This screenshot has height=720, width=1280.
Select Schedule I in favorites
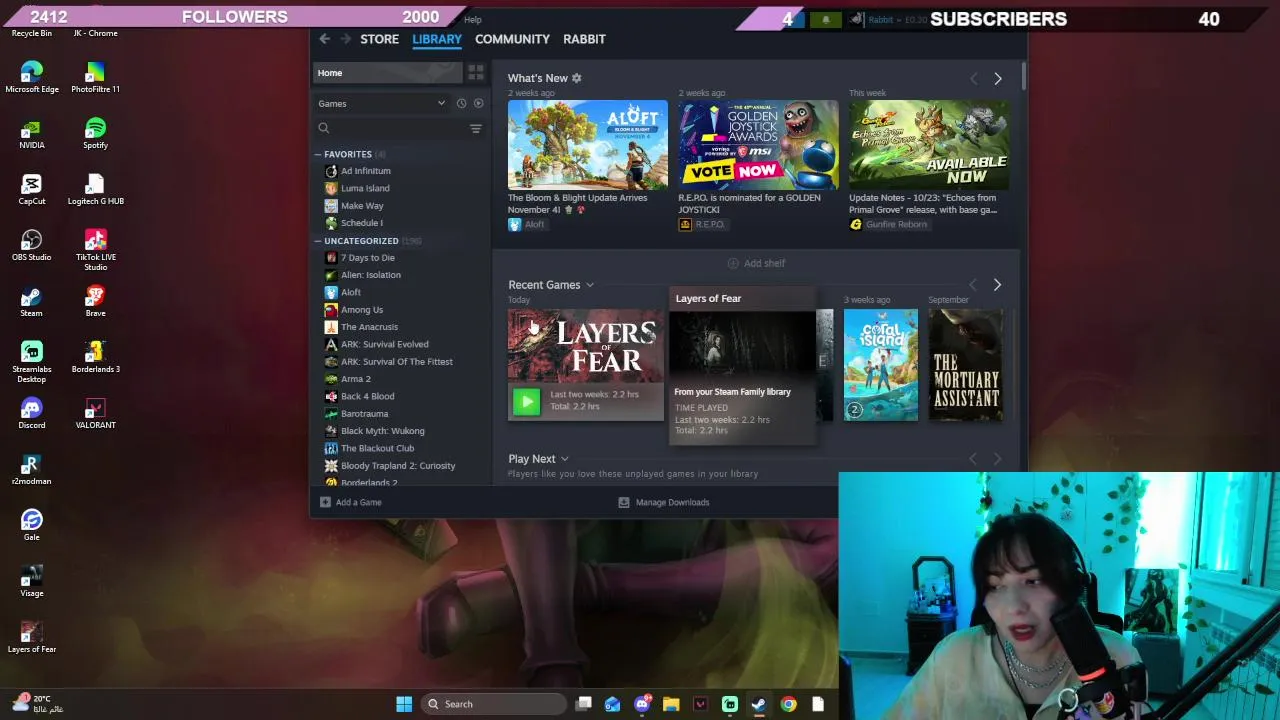(361, 223)
